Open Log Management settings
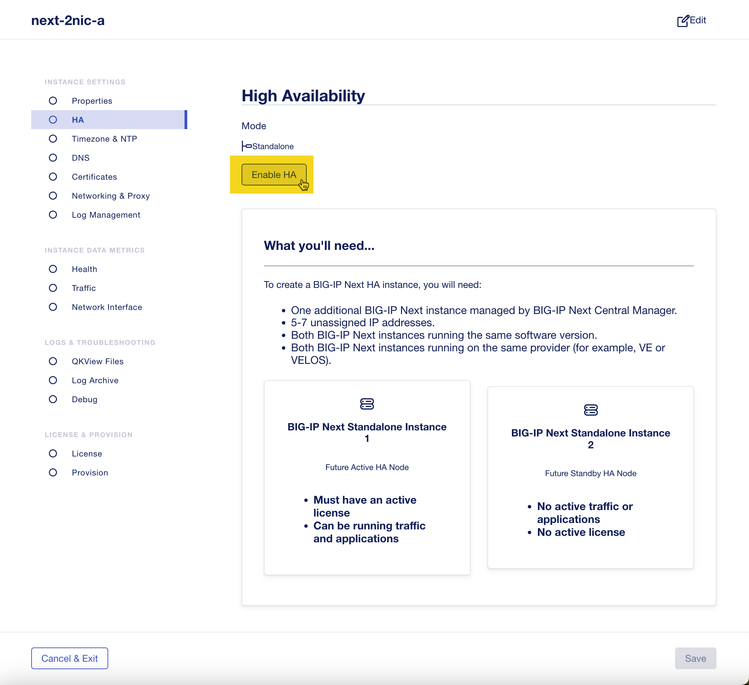The height and width of the screenshot is (685, 749). point(106,215)
